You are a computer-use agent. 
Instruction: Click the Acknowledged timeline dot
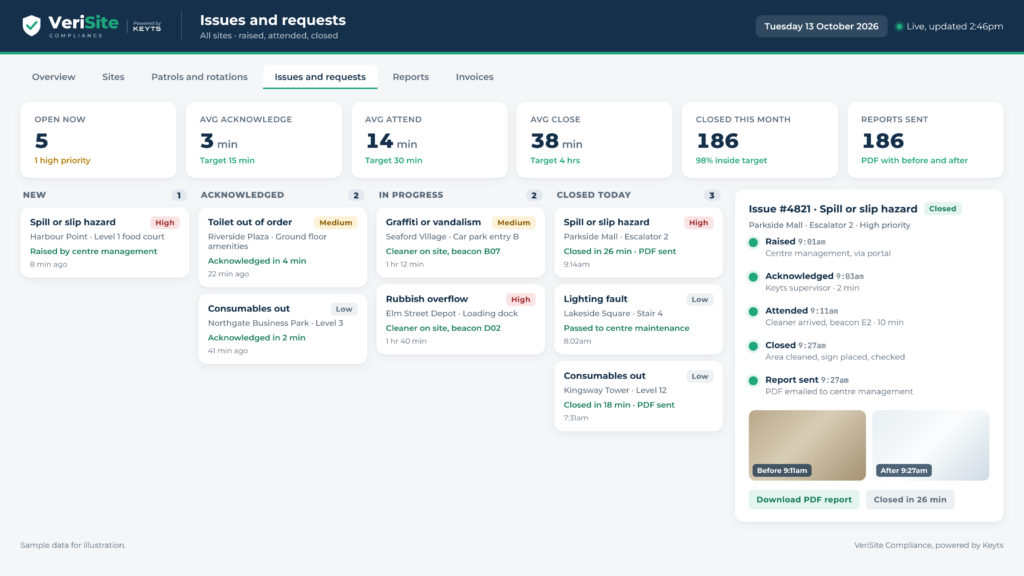click(753, 277)
